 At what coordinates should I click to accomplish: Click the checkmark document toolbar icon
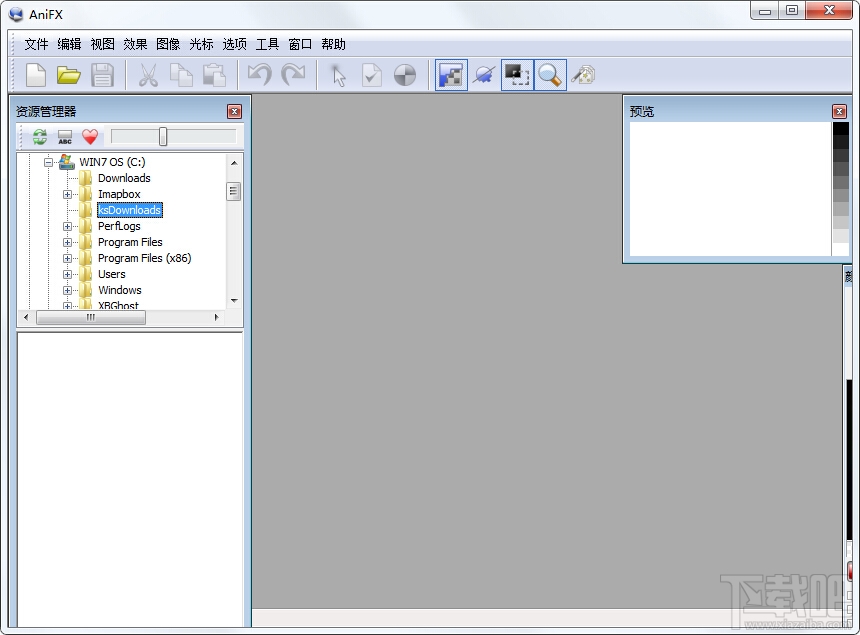click(372, 75)
